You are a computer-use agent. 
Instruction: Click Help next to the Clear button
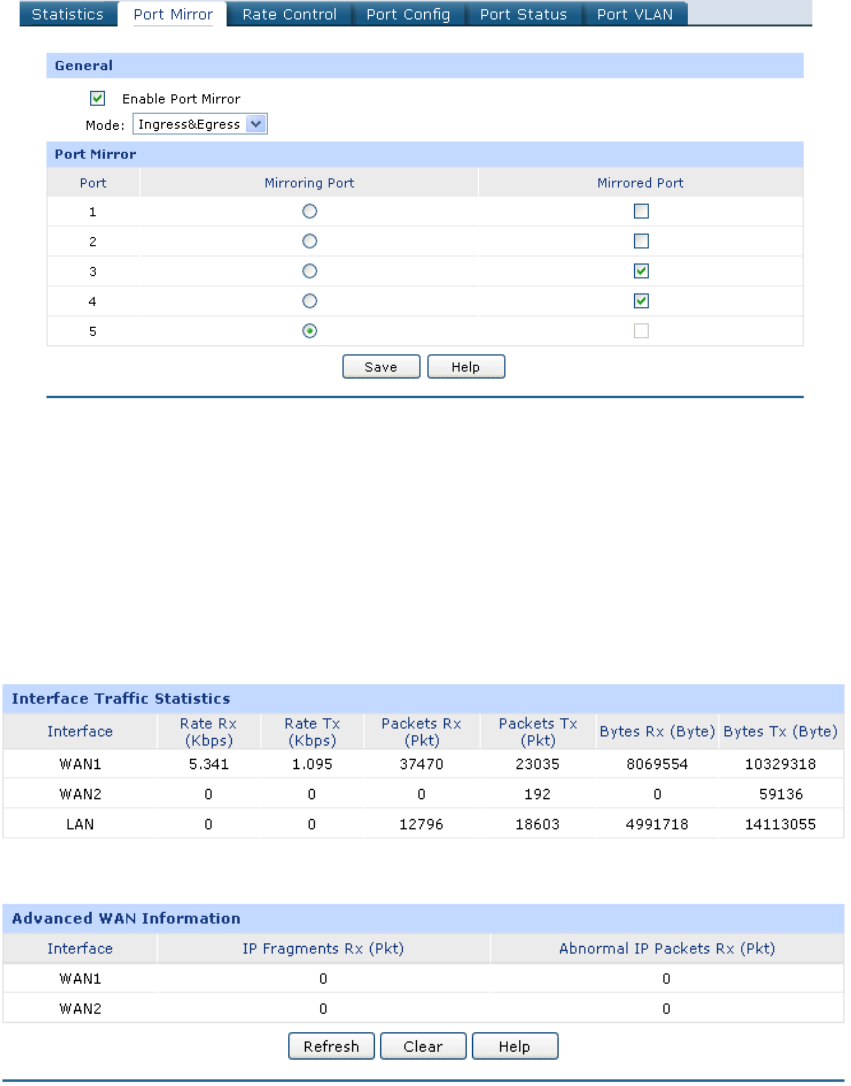tap(514, 1046)
